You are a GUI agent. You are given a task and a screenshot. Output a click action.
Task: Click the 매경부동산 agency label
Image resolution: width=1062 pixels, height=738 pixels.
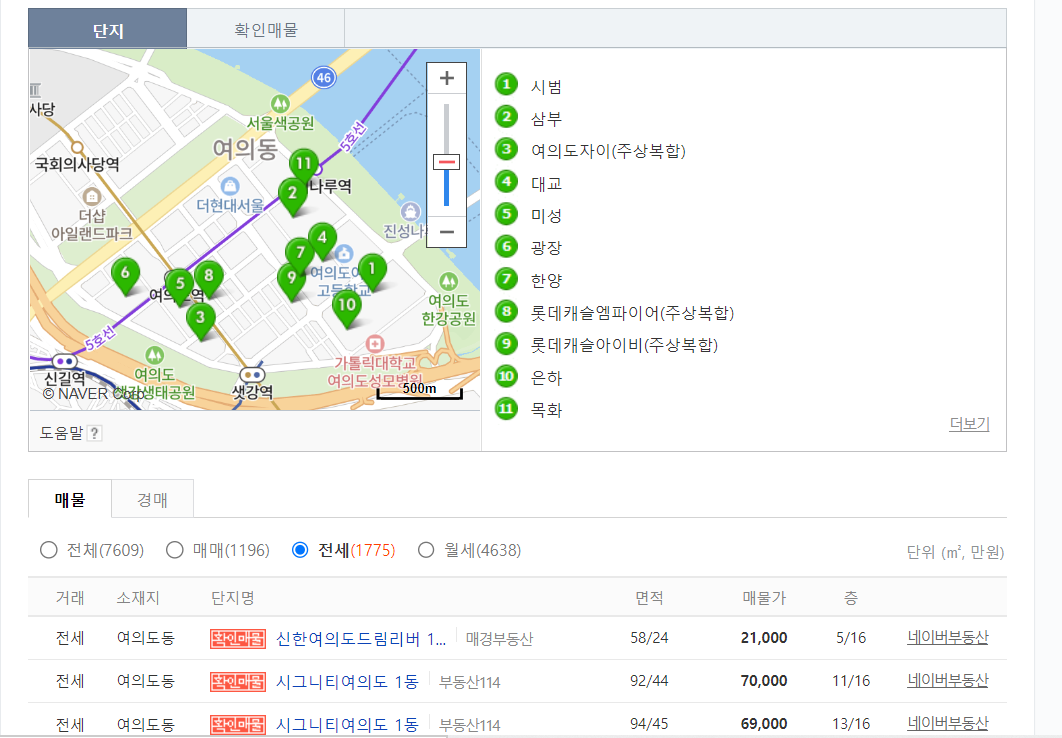pos(499,638)
